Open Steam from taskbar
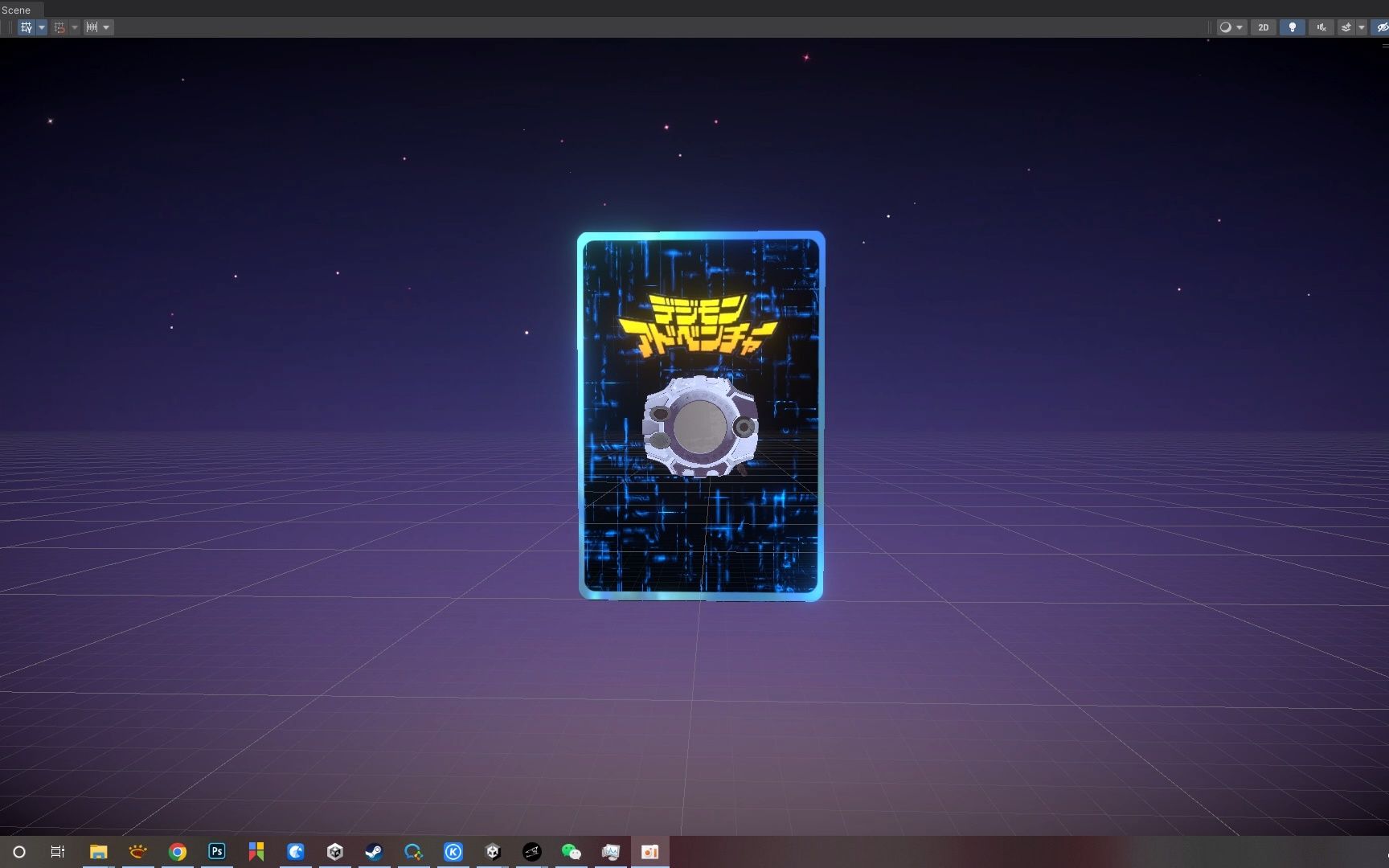The width and height of the screenshot is (1389, 868). (x=374, y=852)
